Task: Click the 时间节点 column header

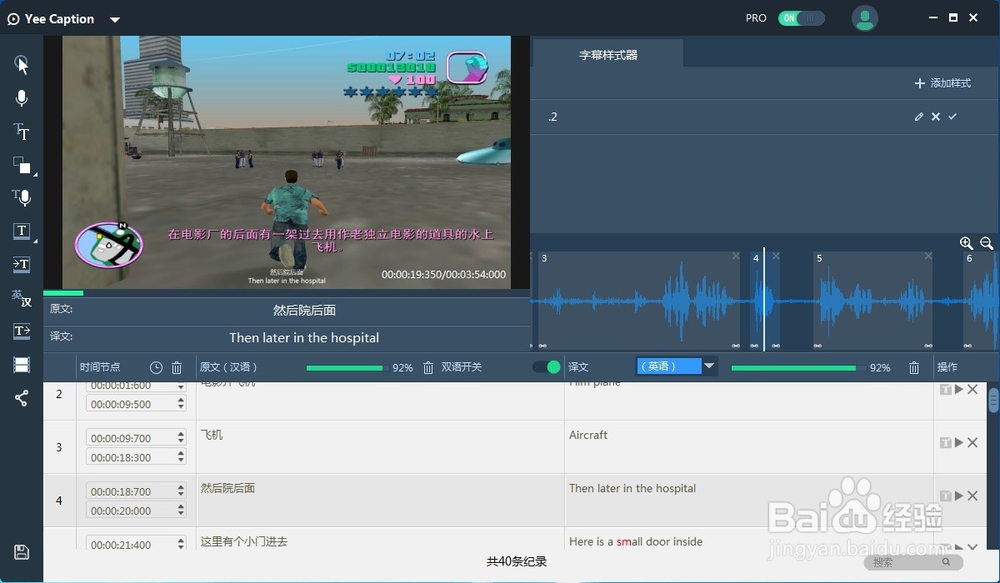Action: pos(100,367)
